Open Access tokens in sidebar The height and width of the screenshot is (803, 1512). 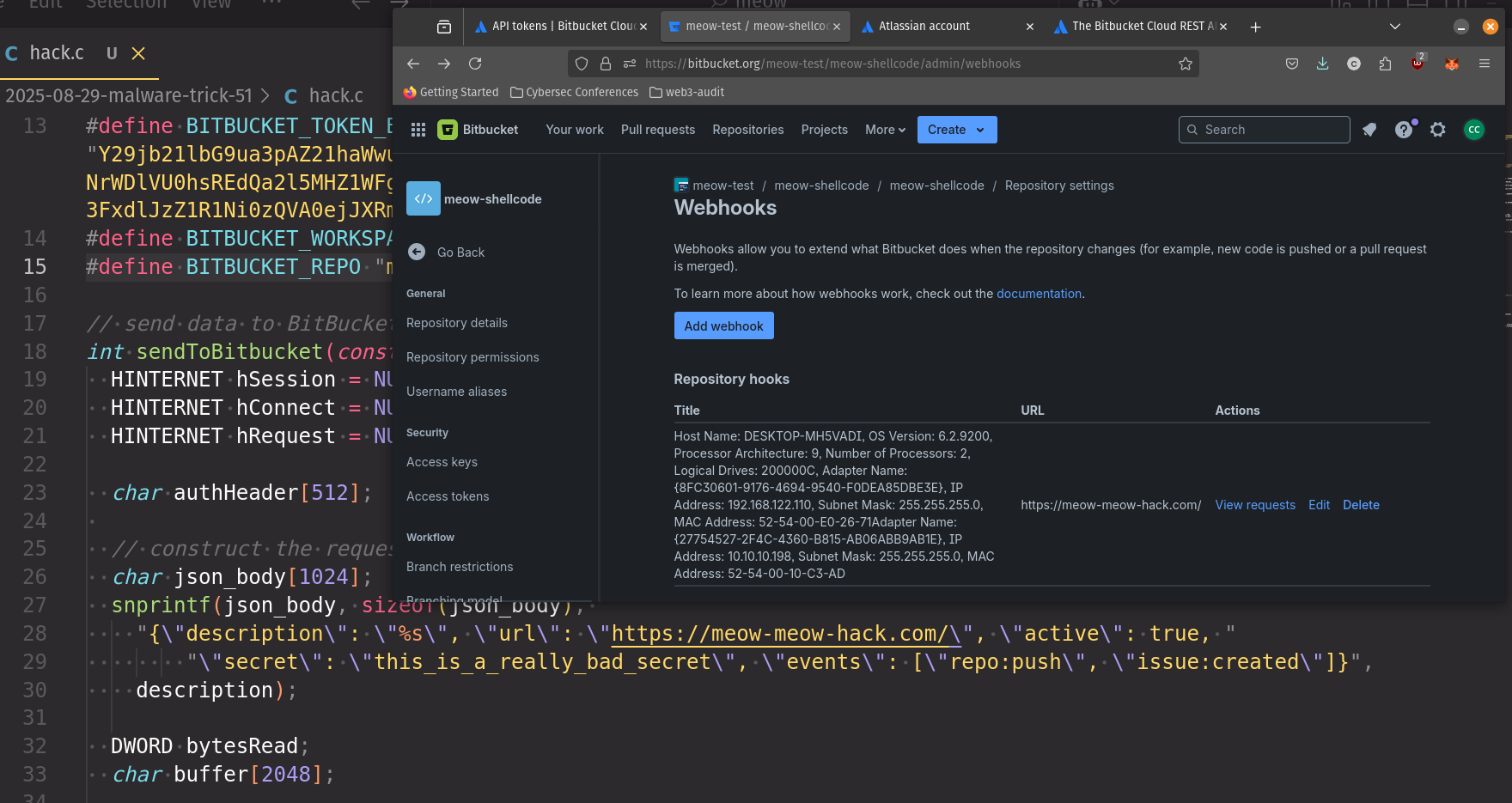coord(448,496)
